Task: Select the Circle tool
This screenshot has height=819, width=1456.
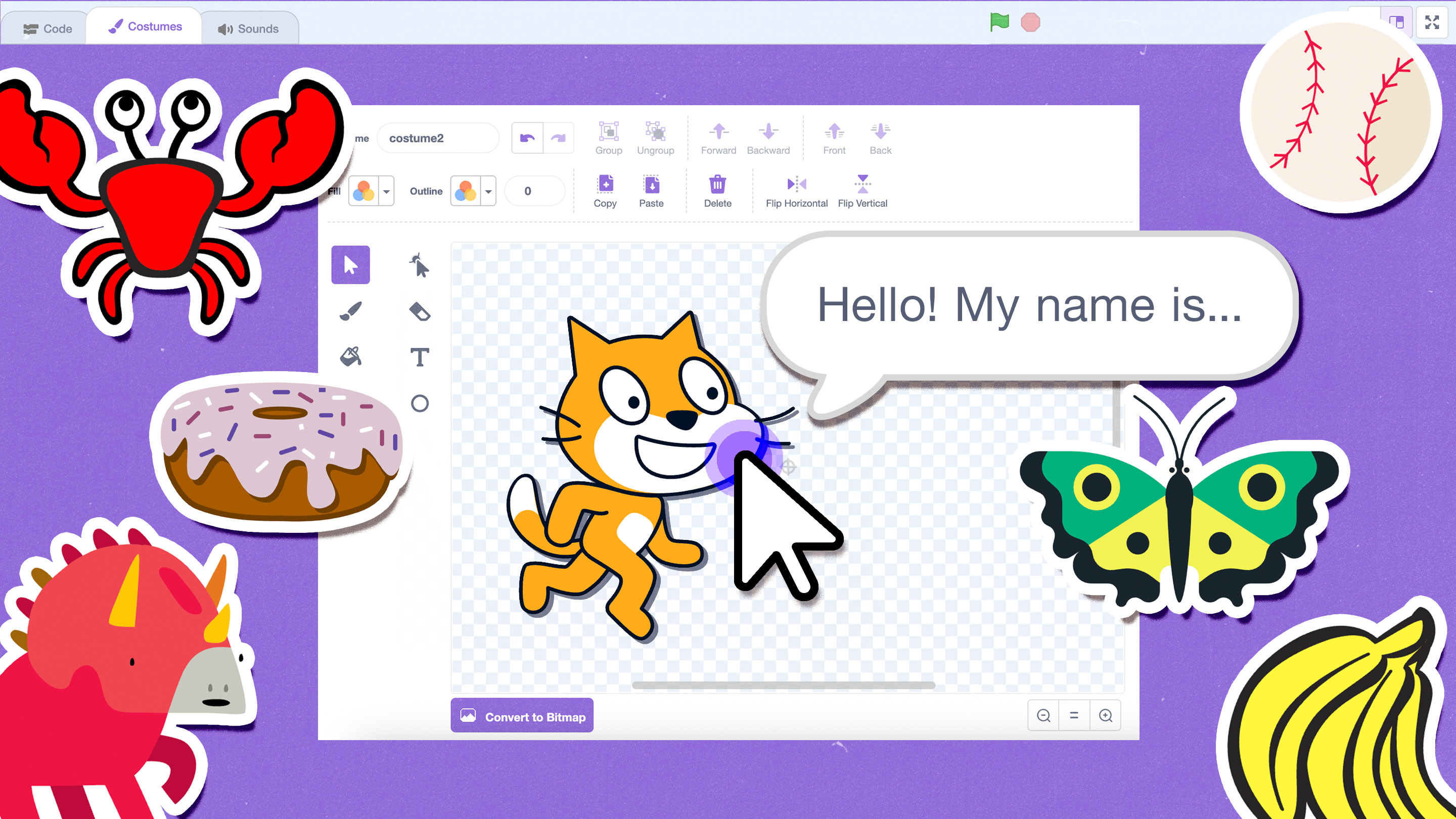Action: click(x=420, y=403)
